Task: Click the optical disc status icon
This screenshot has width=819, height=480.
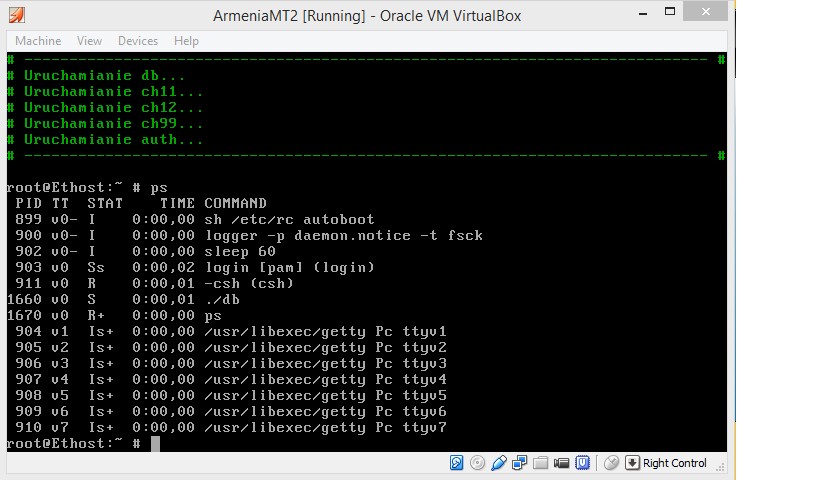Action: 477,463
